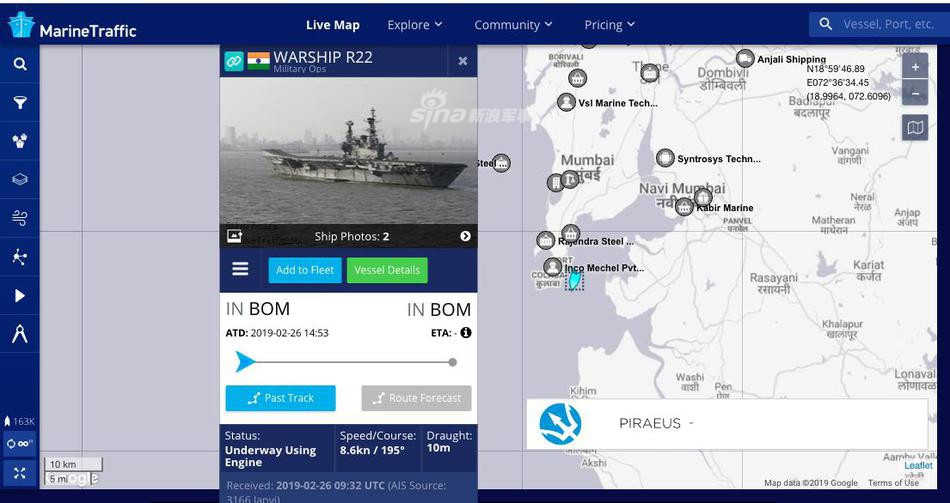This screenshot has width=950, height=503.
Task: Click the chain link icon beside WARSHIP R22
Action: (234, 61)
